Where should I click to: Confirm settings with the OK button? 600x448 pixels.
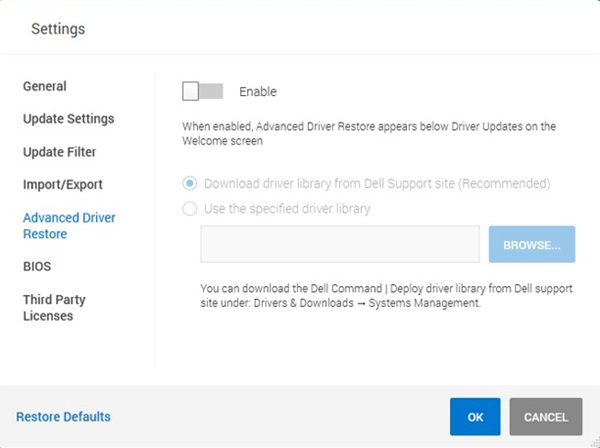click(475, 417)
